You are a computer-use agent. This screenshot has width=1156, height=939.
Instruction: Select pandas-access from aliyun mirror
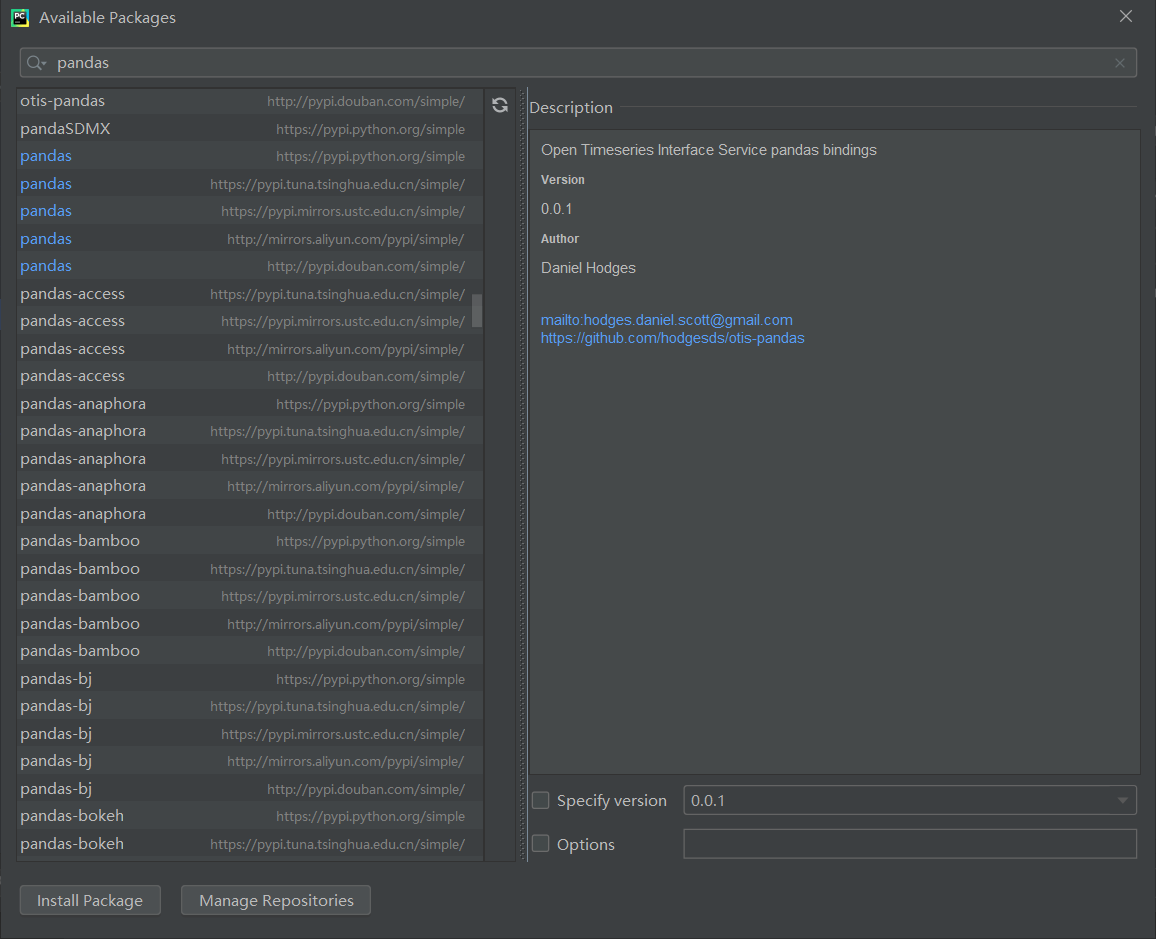251,349
